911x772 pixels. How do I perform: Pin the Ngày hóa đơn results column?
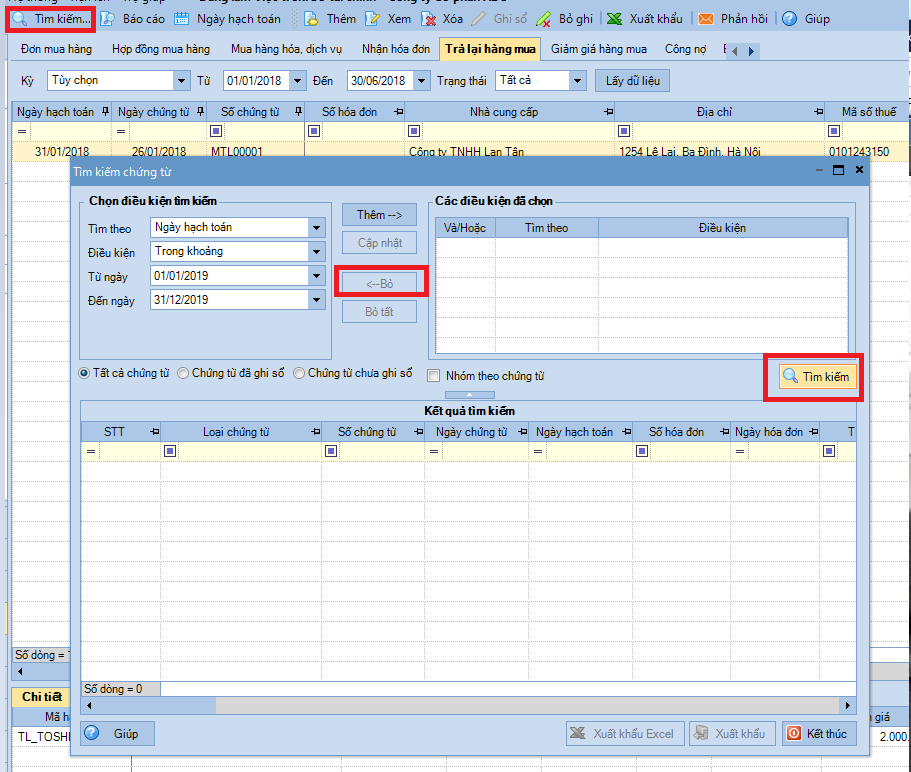point(814,432)
